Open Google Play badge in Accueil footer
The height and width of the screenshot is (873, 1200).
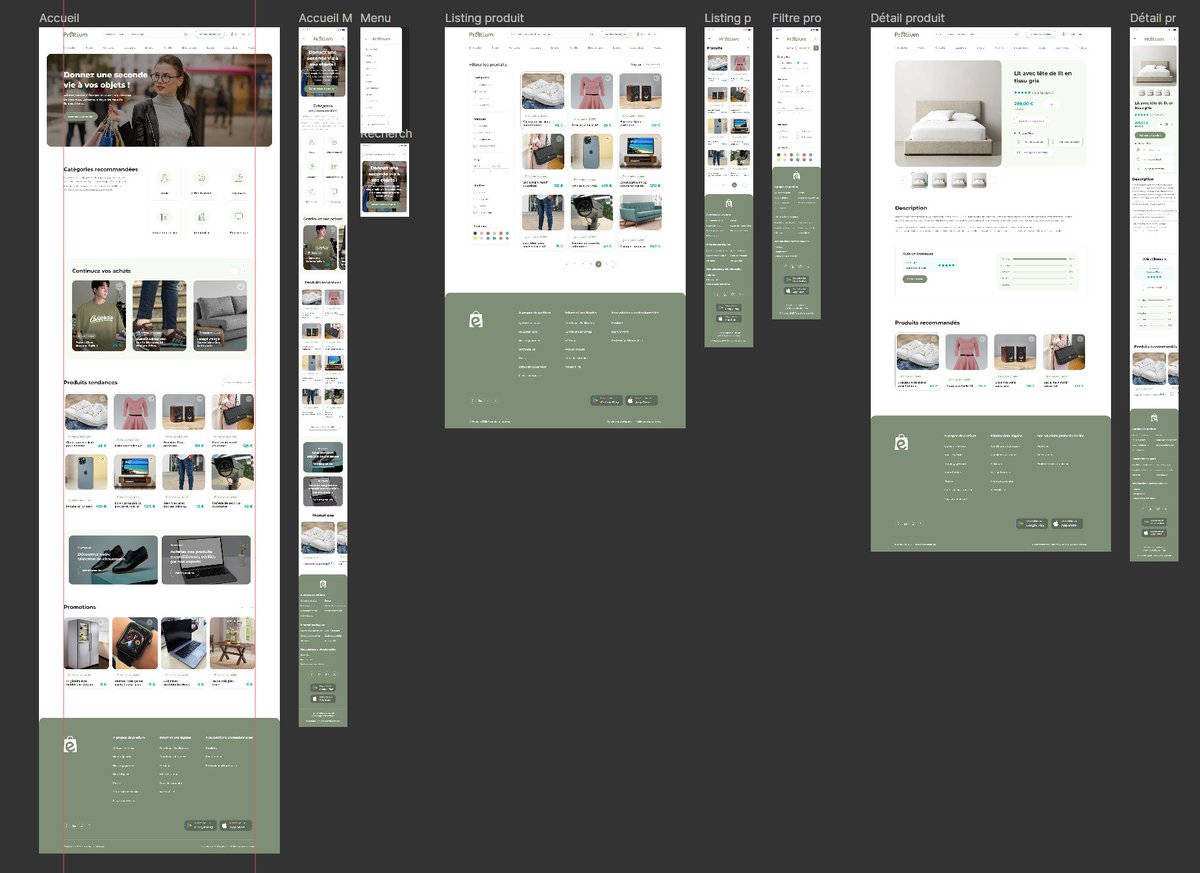(x=200, y=826)
